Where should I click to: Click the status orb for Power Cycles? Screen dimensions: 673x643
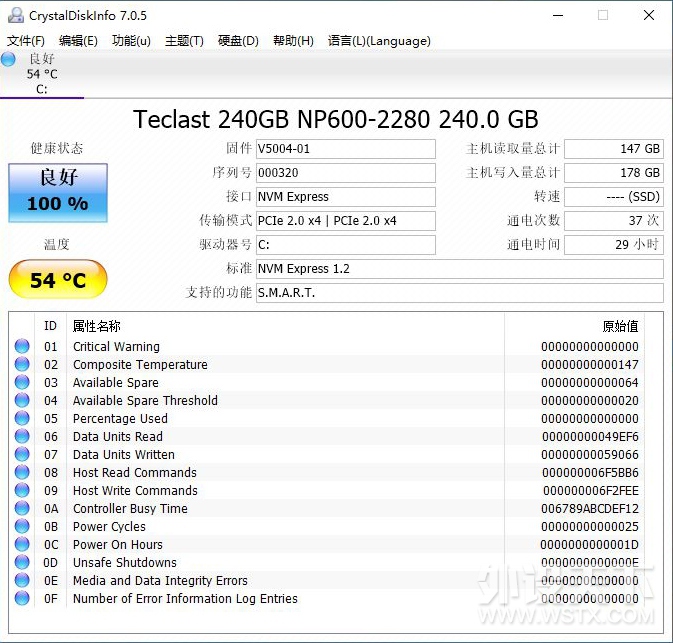tap(22, 526)
